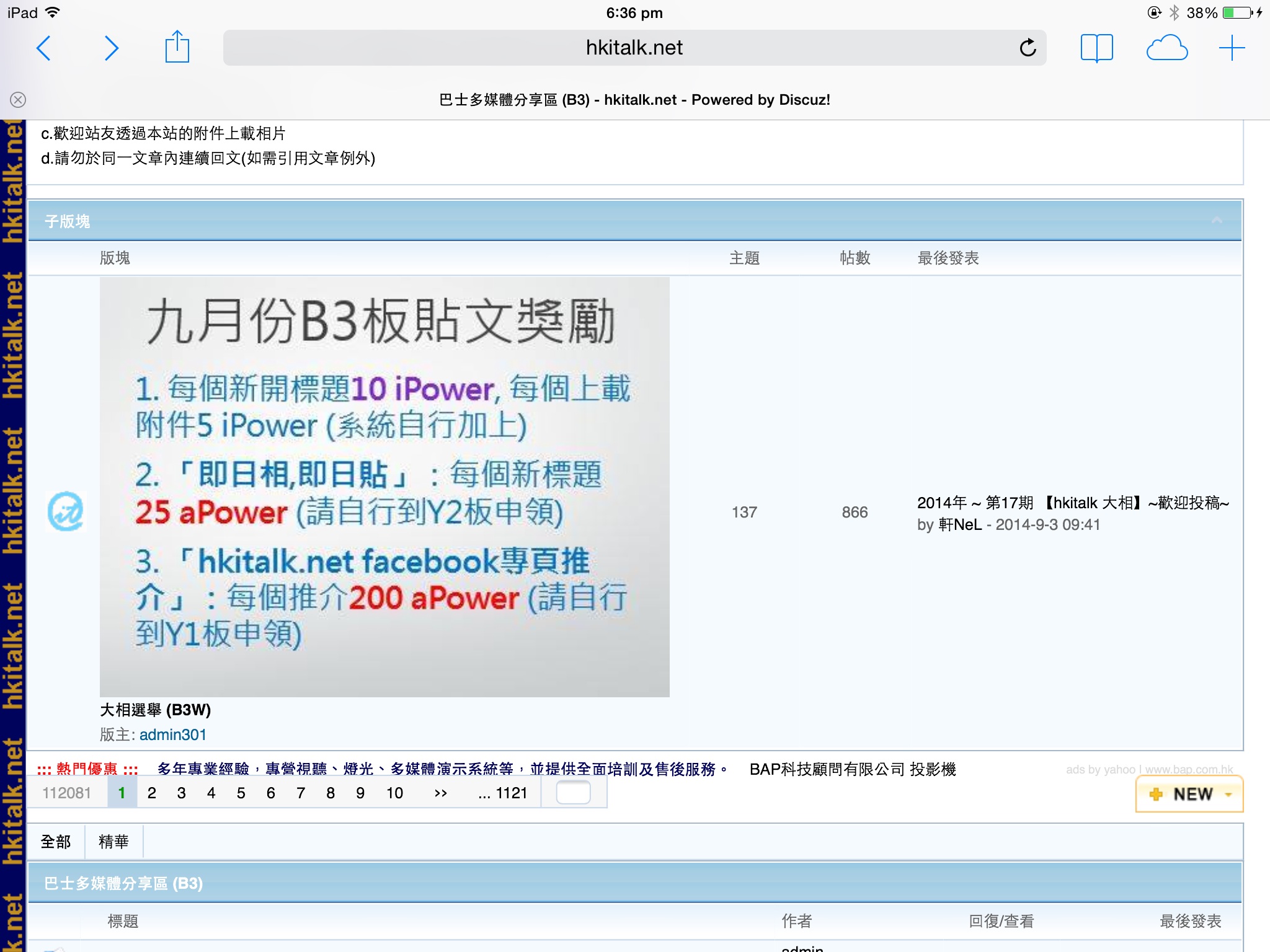Go back with Safari back arrow
The image size is (1270, 952).
tap(43, 48)
